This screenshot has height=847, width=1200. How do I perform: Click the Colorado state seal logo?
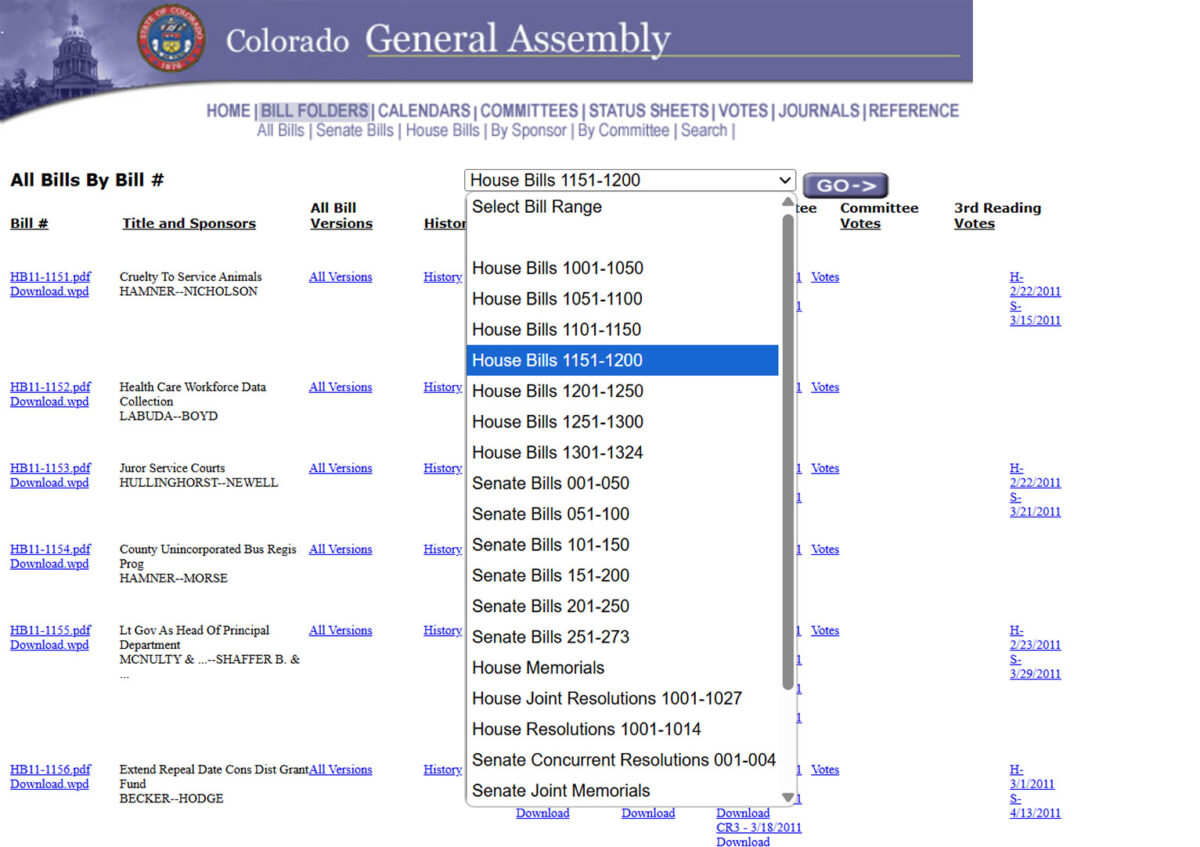pos(171,38)
